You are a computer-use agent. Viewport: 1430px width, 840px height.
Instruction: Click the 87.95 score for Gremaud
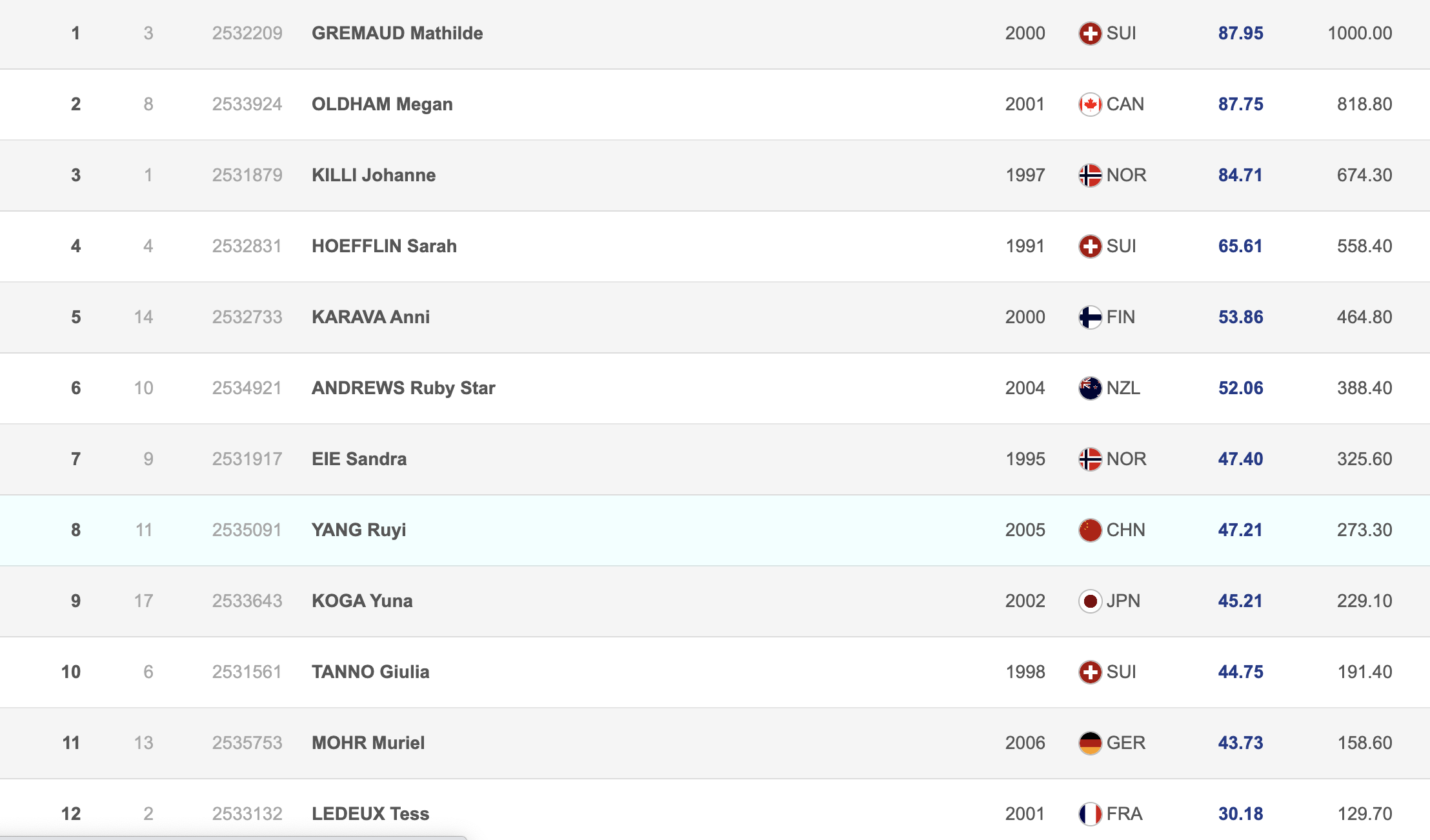pos(1240,34)
